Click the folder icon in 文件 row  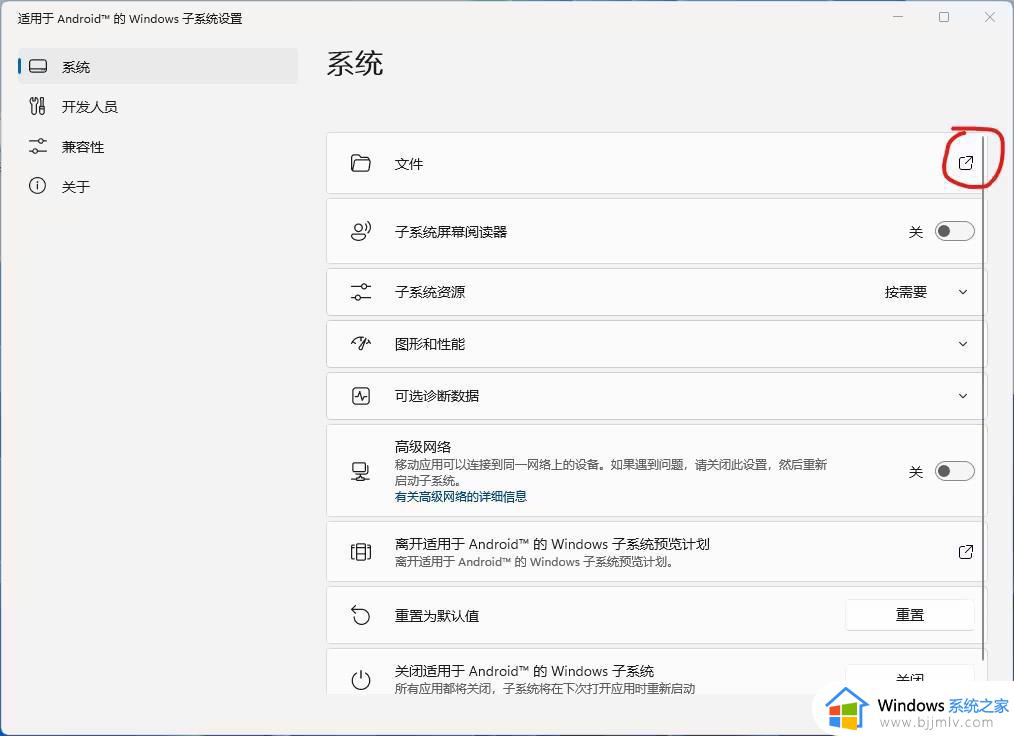point(360,163)
